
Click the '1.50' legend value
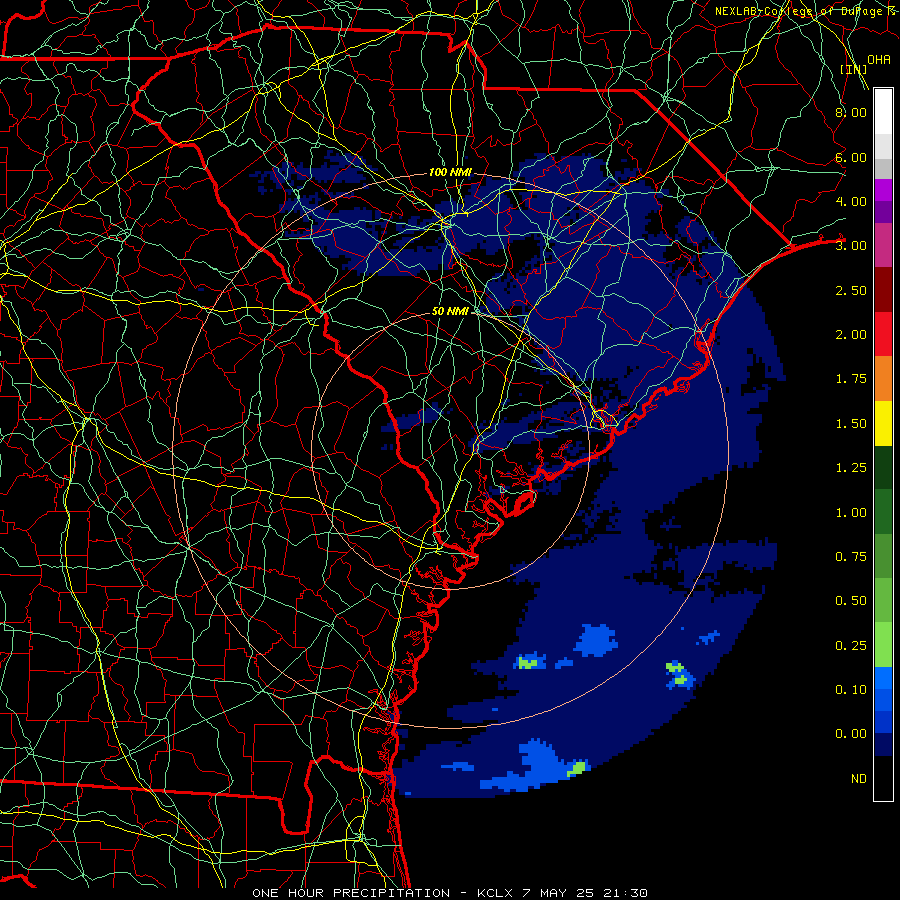[x=851, y=424]
